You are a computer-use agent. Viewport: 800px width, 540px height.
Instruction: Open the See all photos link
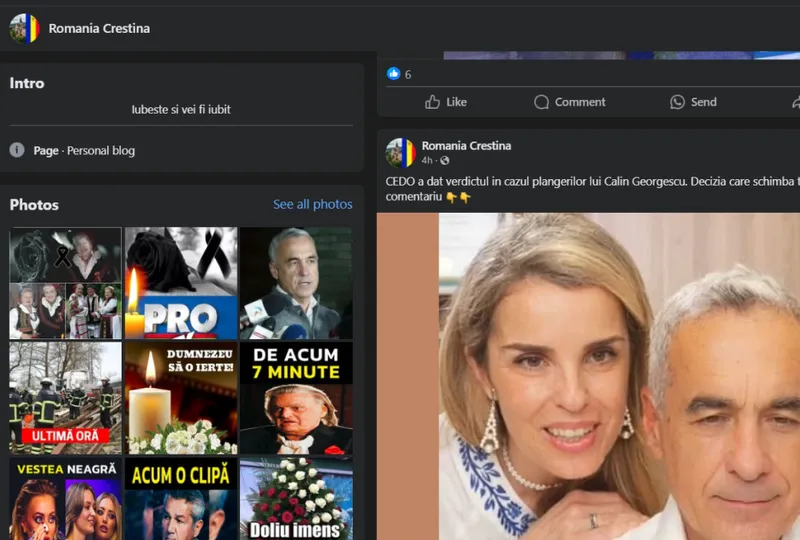click(x=312, y=204)
